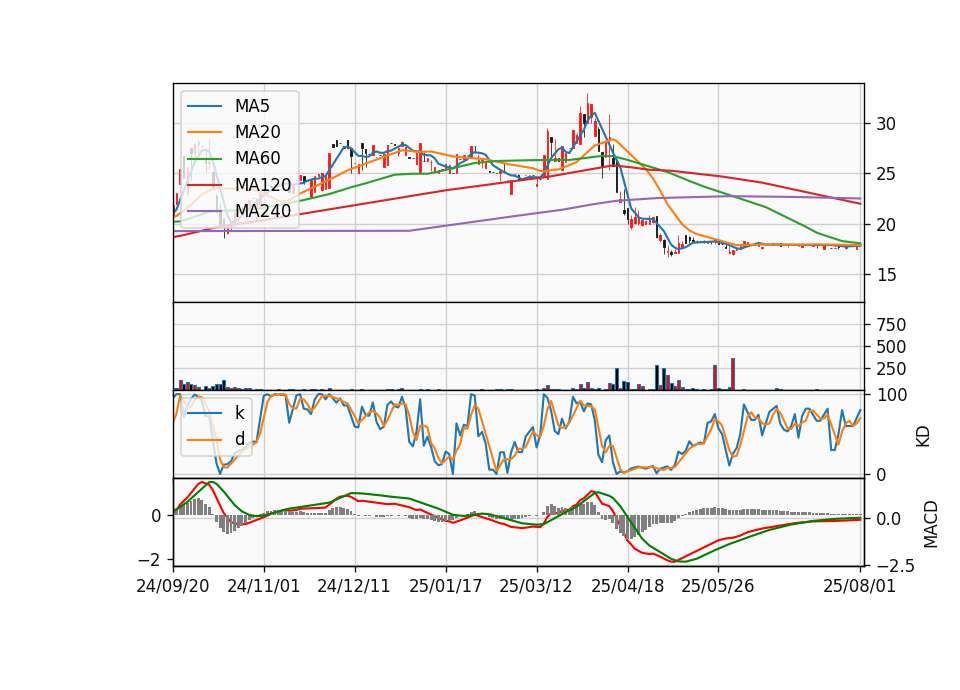Screen dimensions: 960x690
Task: Click the k legend label in KD panel
Action: click(x=239, y=413)
